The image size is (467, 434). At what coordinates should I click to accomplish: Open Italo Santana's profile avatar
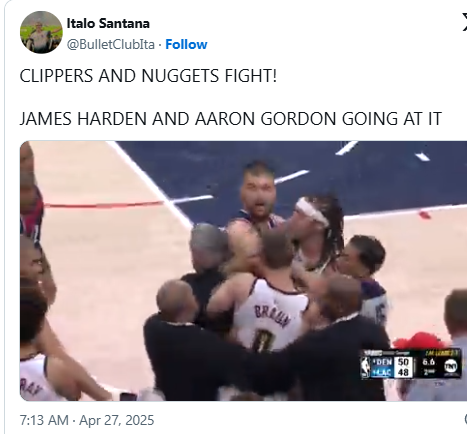coord(41,32)
